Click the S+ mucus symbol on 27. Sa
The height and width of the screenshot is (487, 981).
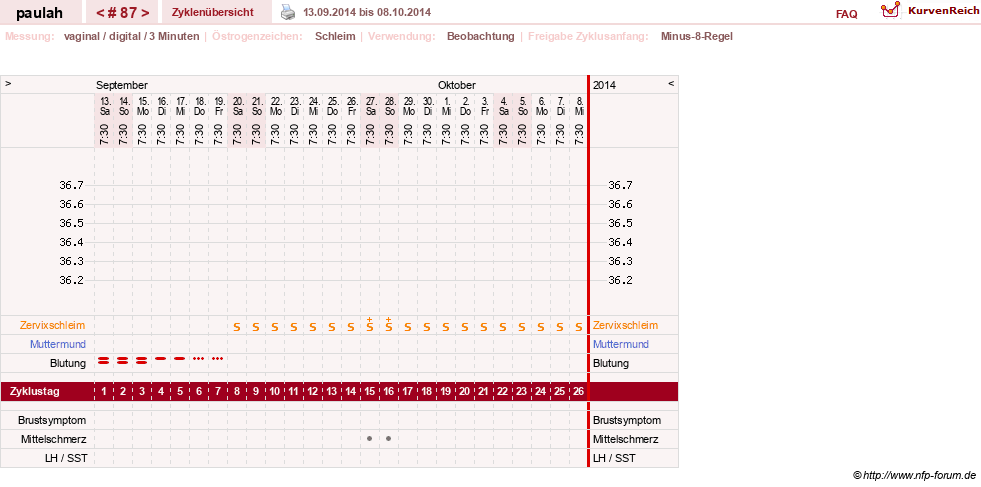[x=370, y=325]
